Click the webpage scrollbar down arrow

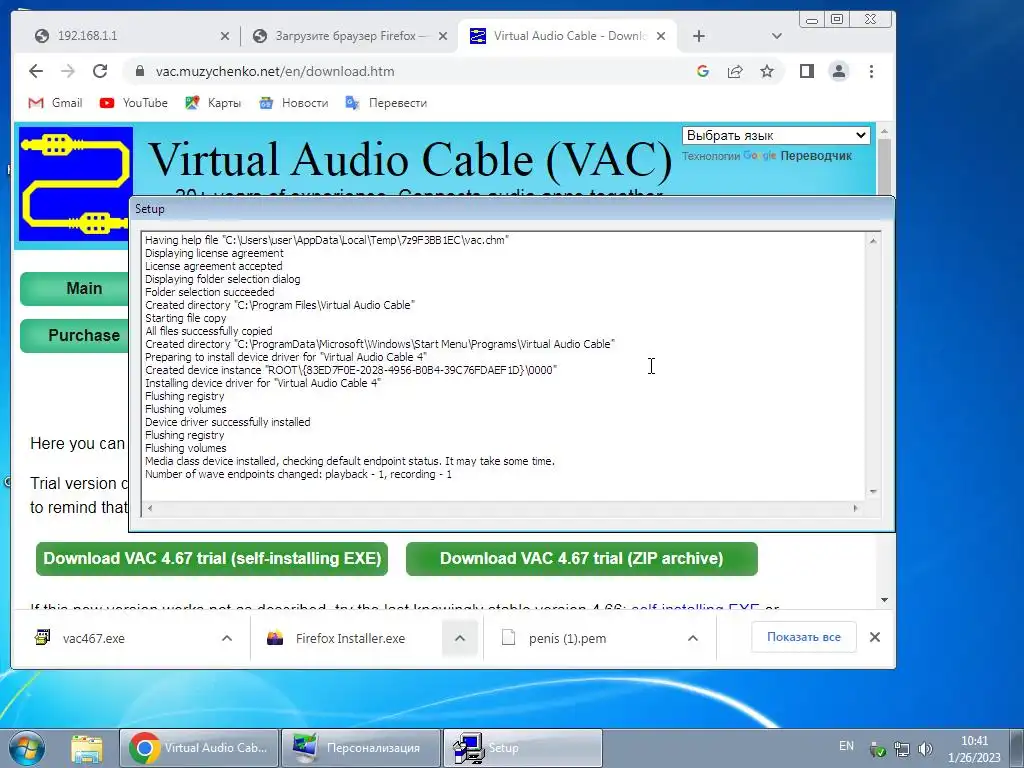pyautogui.click(x=884, y=600)
